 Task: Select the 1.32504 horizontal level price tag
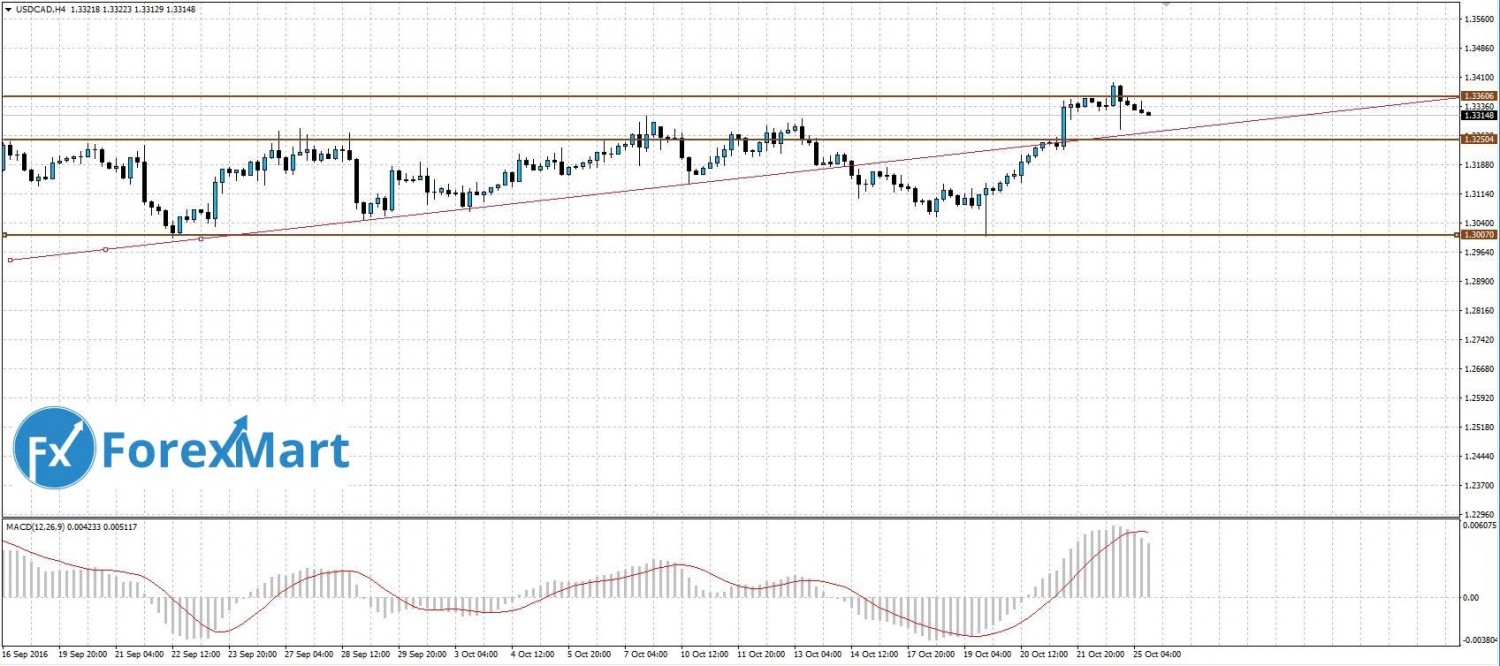(1478, 139)
